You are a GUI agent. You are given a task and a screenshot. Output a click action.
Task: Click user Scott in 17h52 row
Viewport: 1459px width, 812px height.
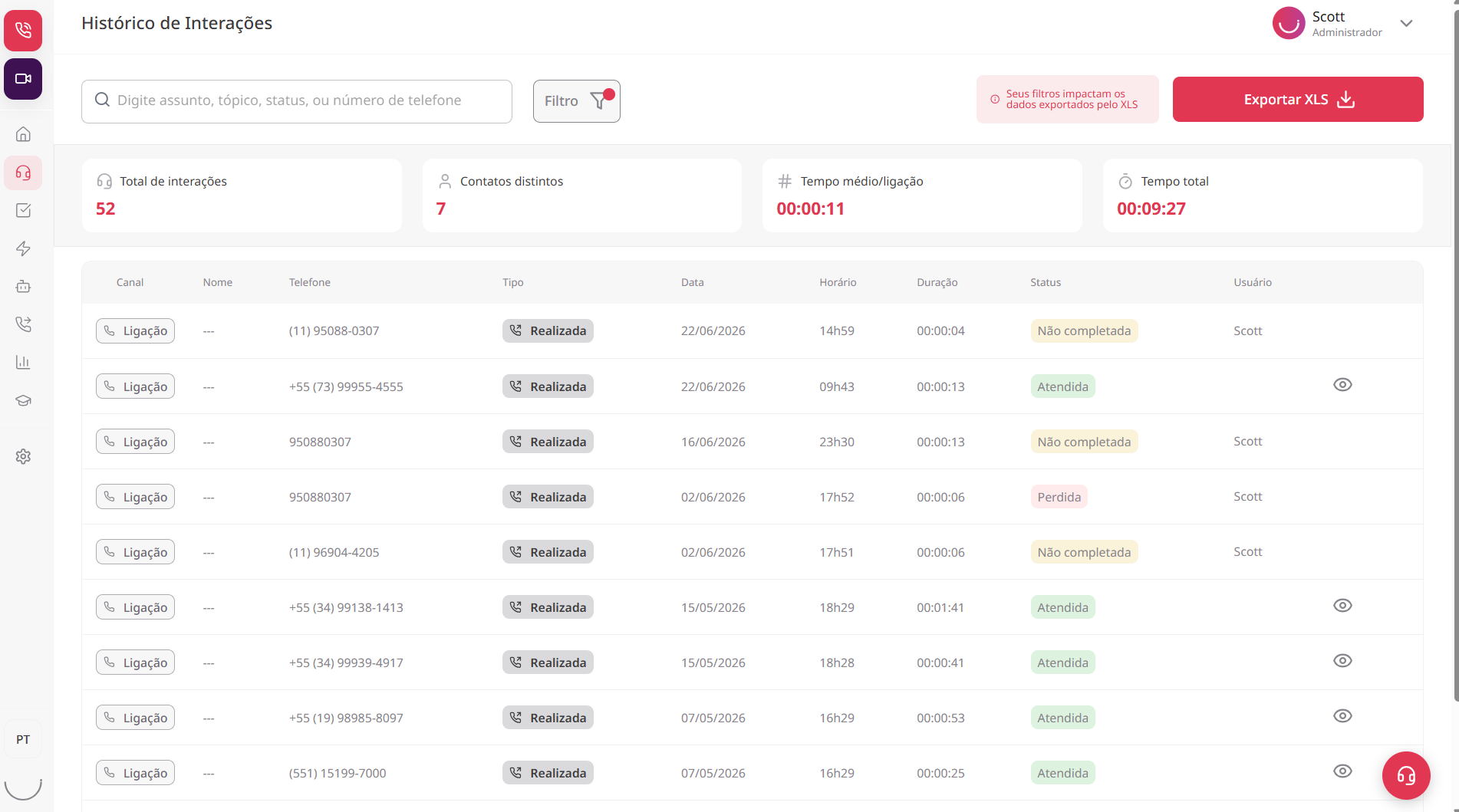(1248, 497)
